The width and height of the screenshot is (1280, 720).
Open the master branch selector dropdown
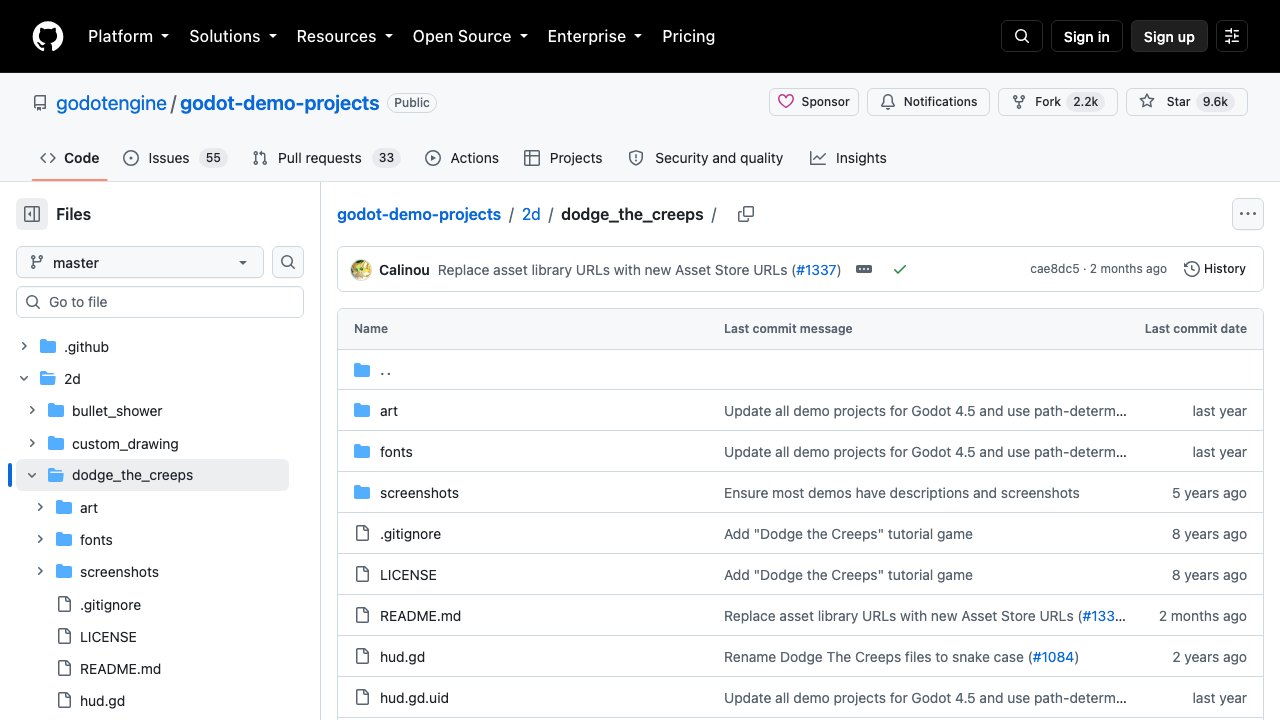140,262
